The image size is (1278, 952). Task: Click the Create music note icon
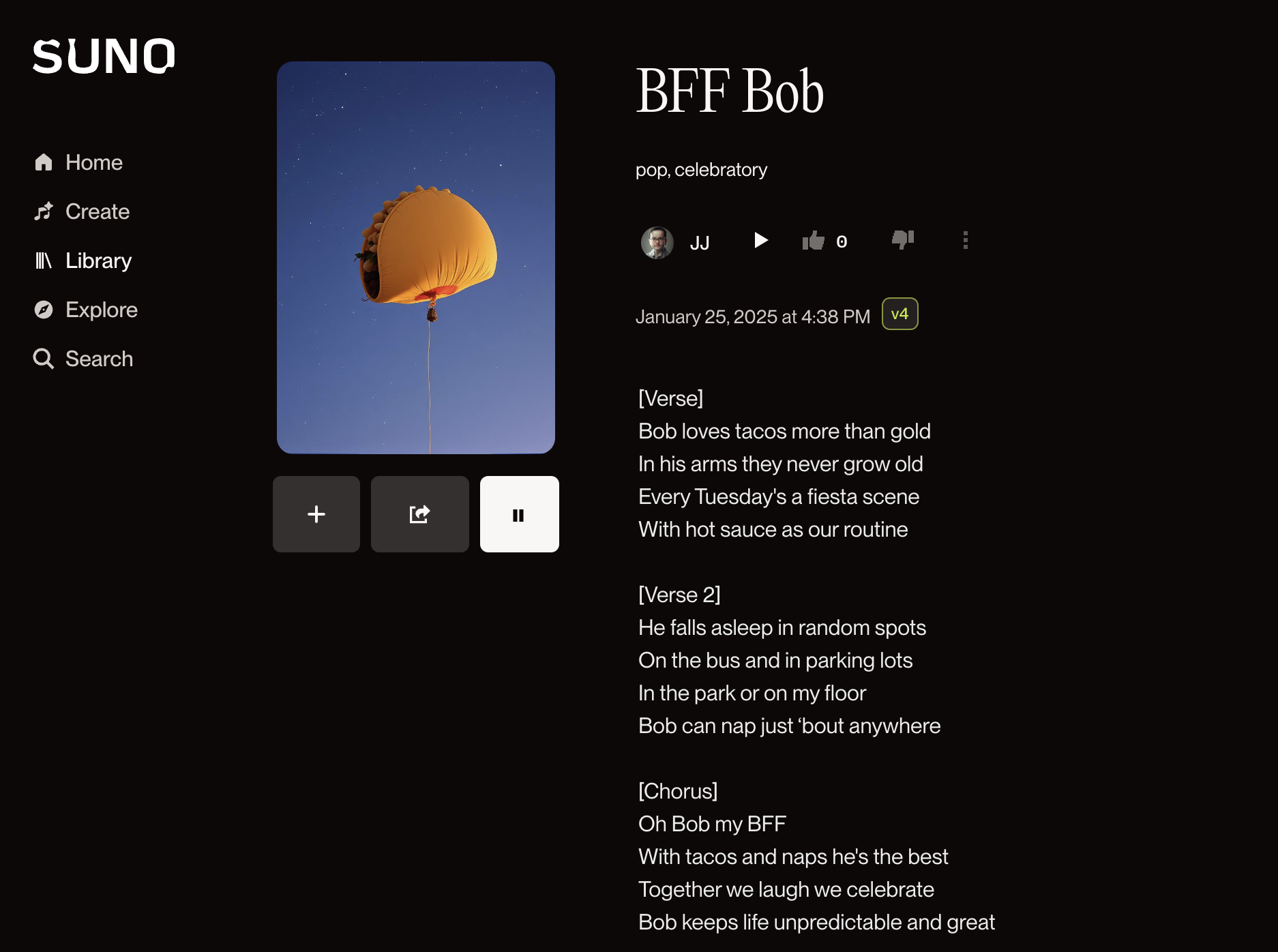44,211
